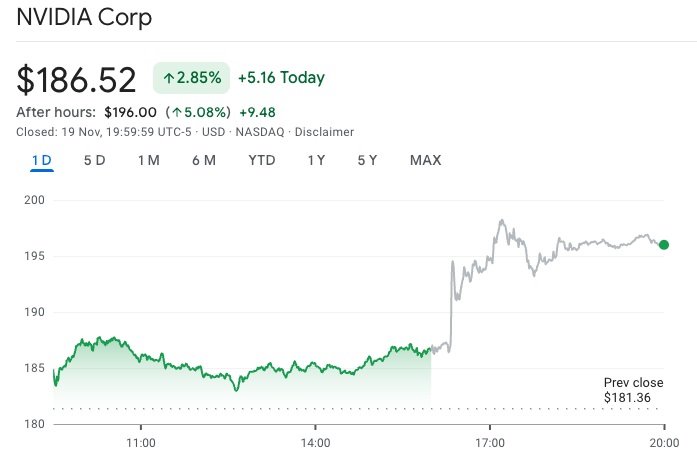
Task: Select the YTD range tab
Action: click(262, 160)
